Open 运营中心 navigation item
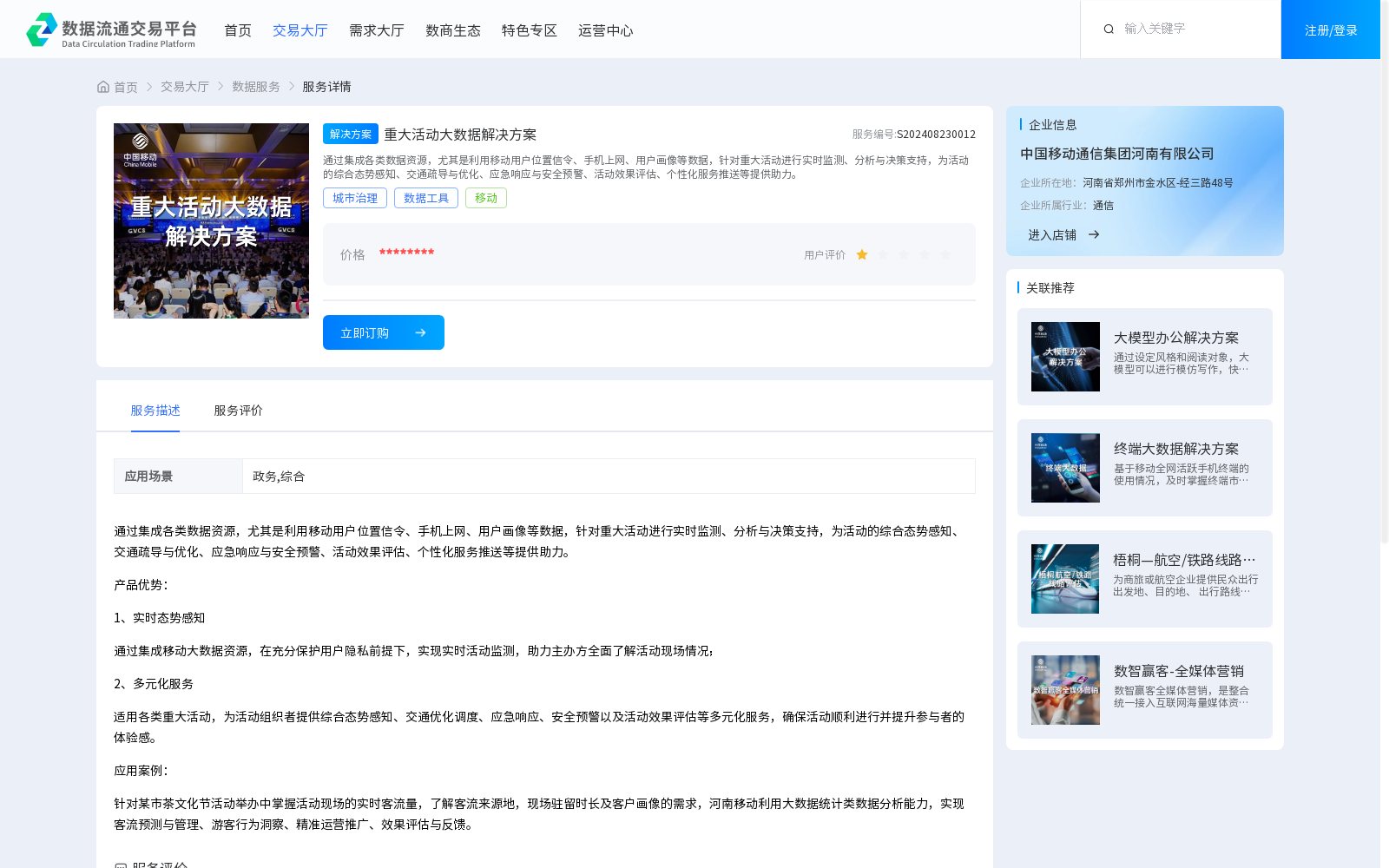This screenshot has height=868, width=1389. coord(606,30)
